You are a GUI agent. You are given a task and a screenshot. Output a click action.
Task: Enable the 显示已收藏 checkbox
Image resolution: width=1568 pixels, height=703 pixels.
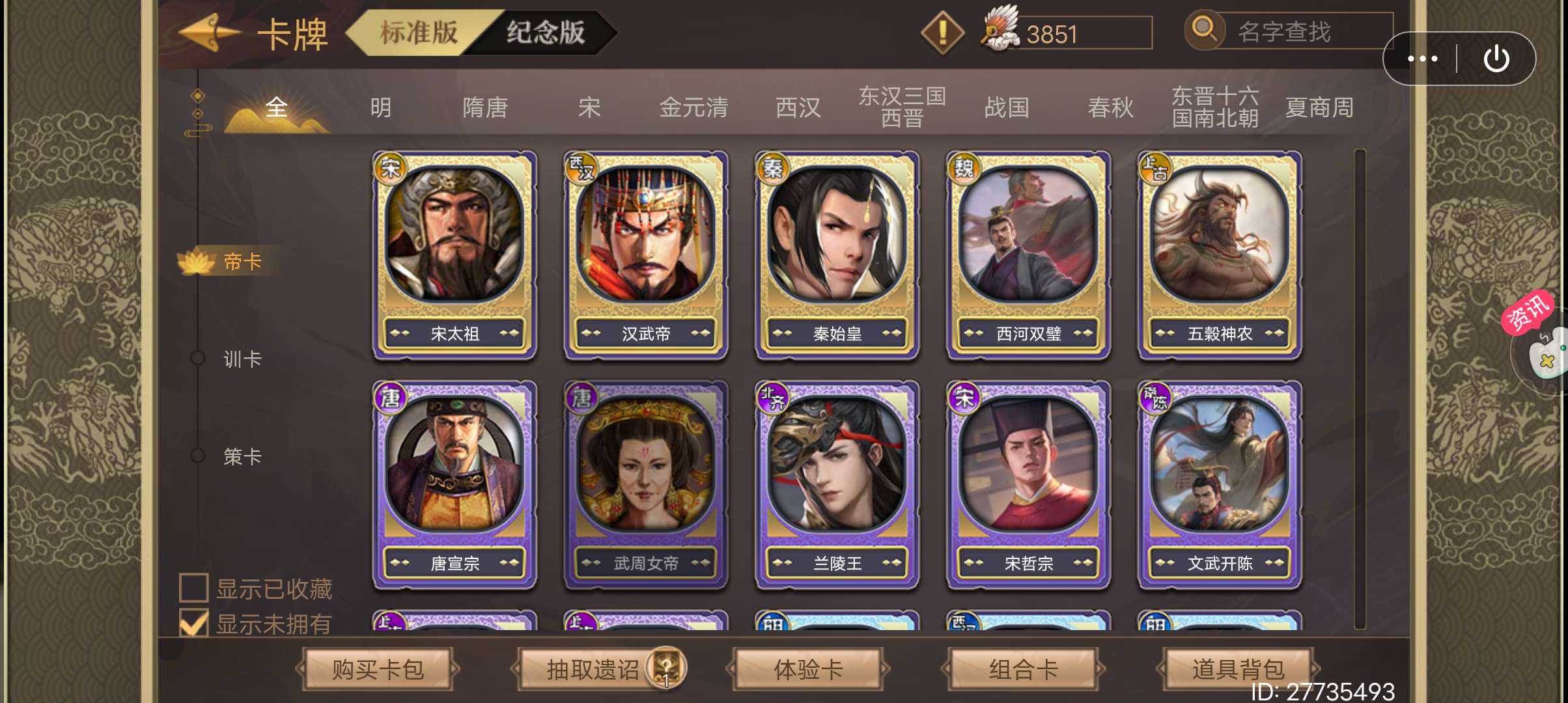tap(194, 588)
